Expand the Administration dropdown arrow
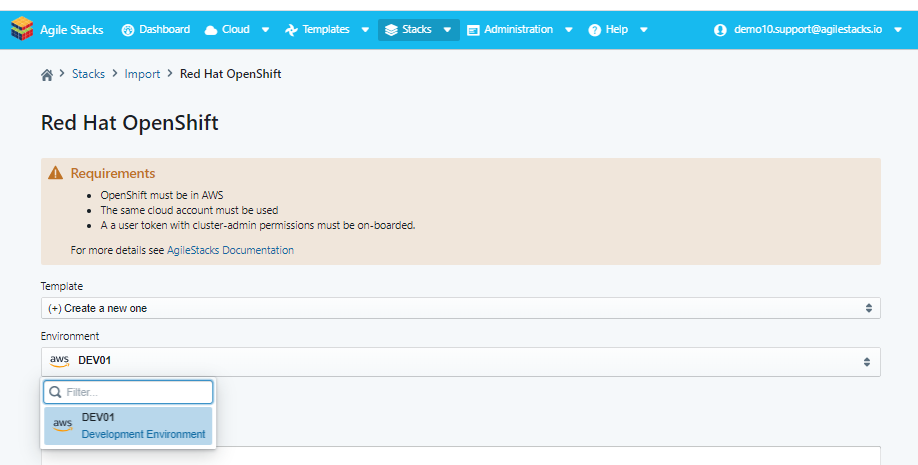Image resolution: width=918 pixels, height=465 pixels. [x=568, y=30]
